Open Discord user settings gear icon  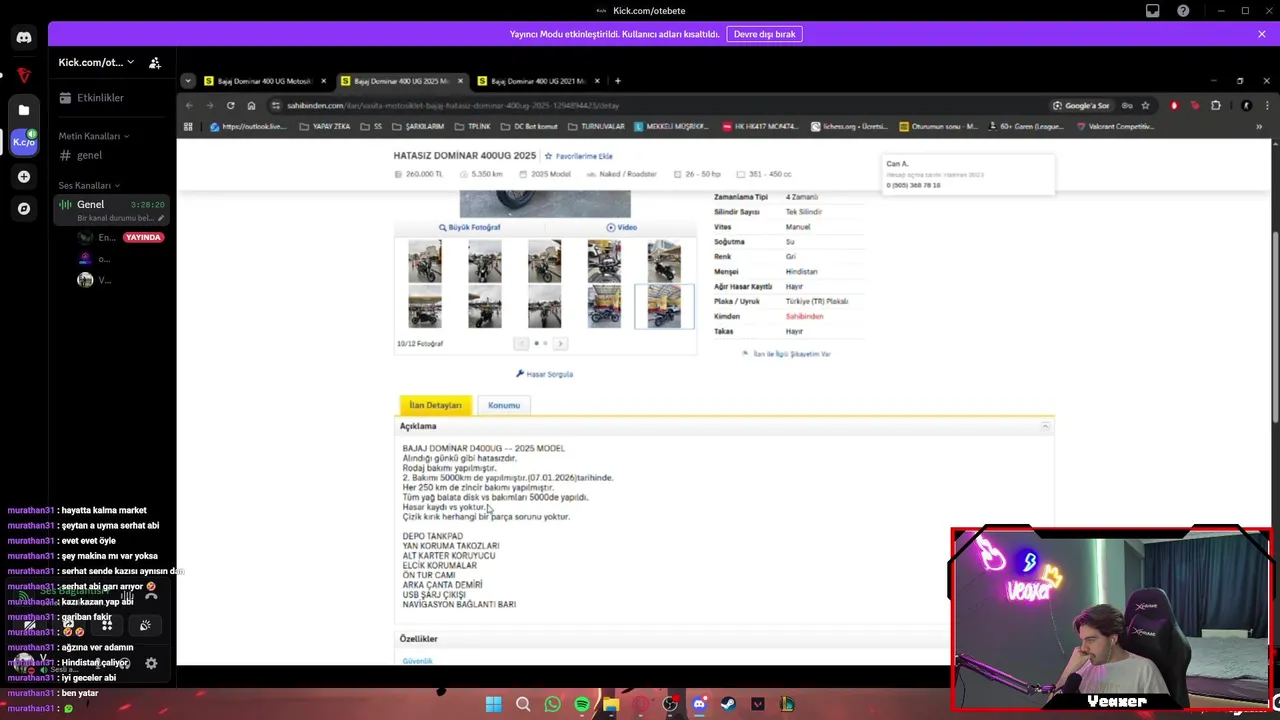151,663
